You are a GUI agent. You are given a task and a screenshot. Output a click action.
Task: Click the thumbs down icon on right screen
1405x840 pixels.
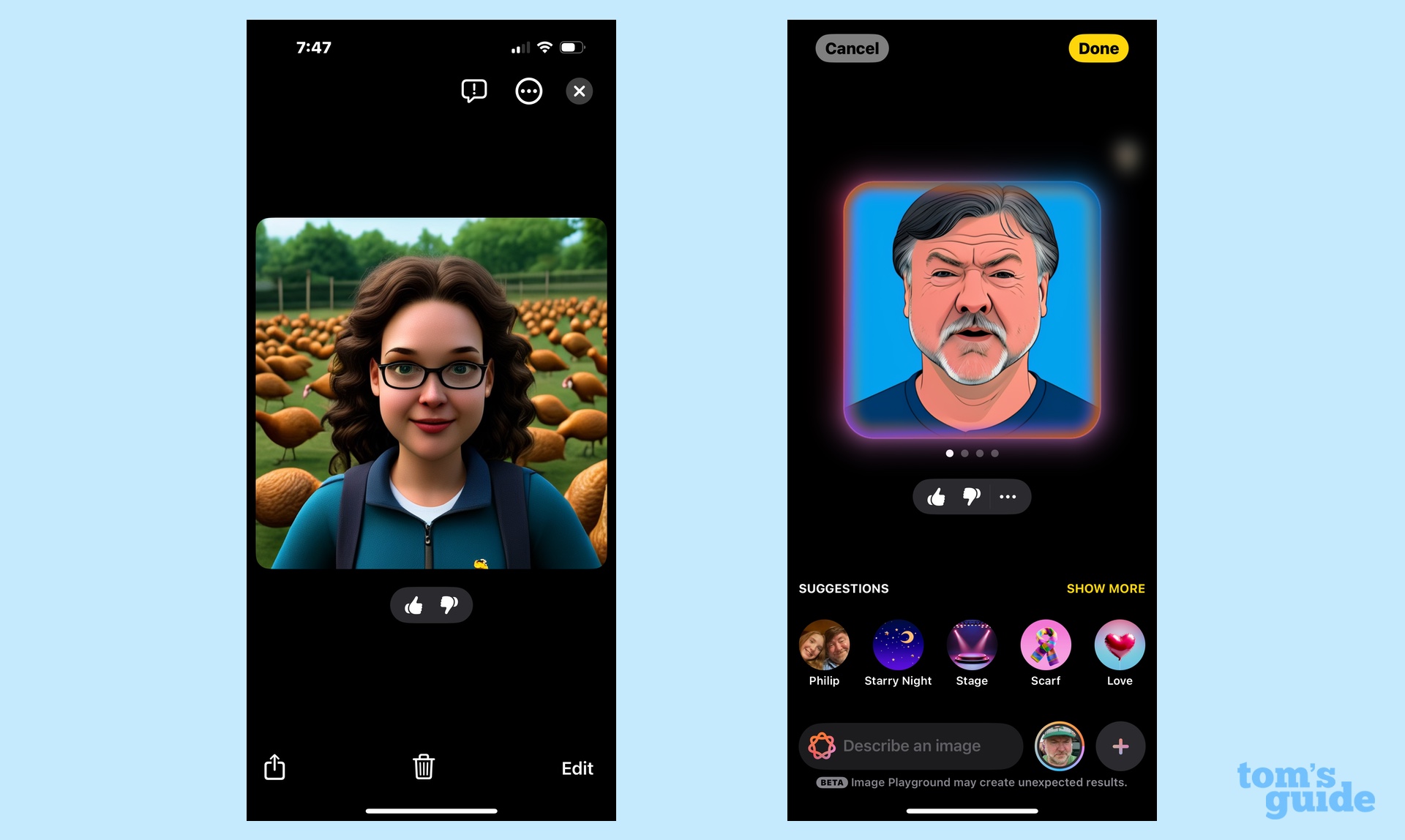coord(972,496)
